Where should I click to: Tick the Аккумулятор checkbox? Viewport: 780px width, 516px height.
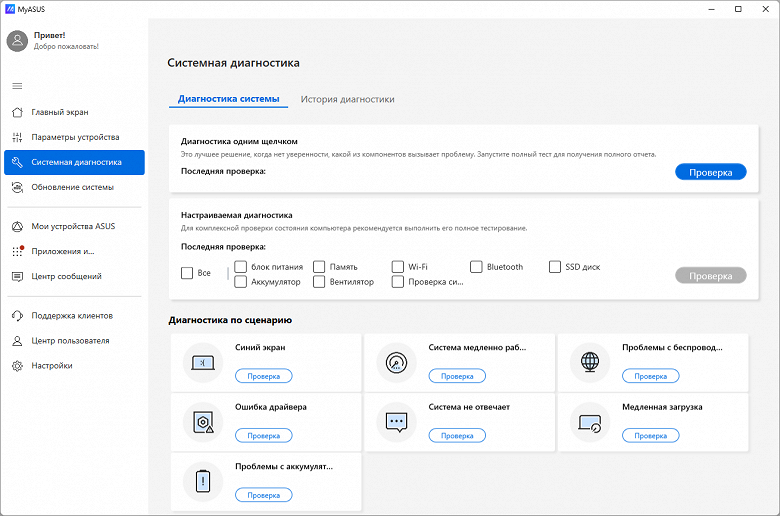point(241,282)
